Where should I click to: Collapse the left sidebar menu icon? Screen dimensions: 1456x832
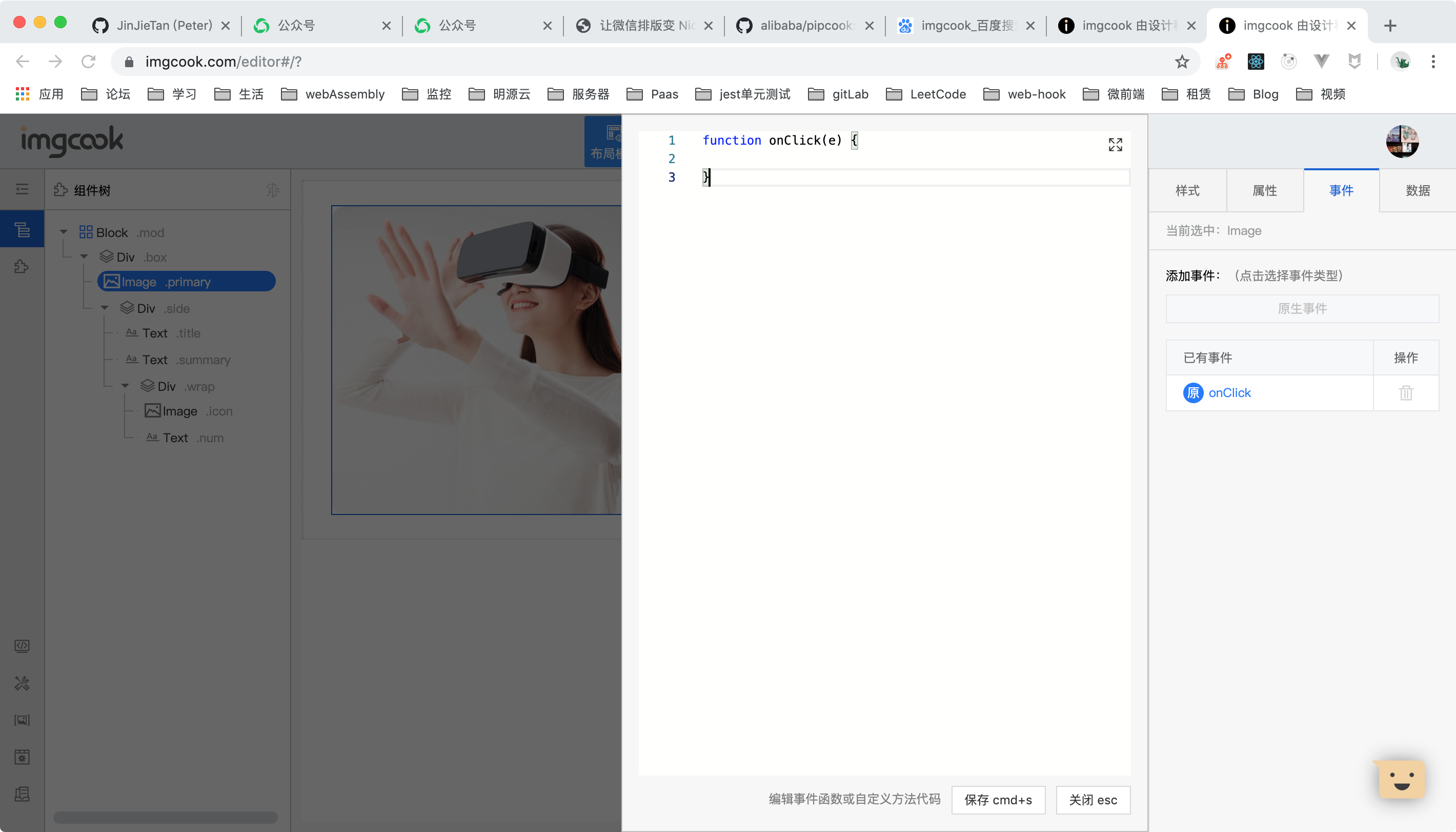click(22, 189)
